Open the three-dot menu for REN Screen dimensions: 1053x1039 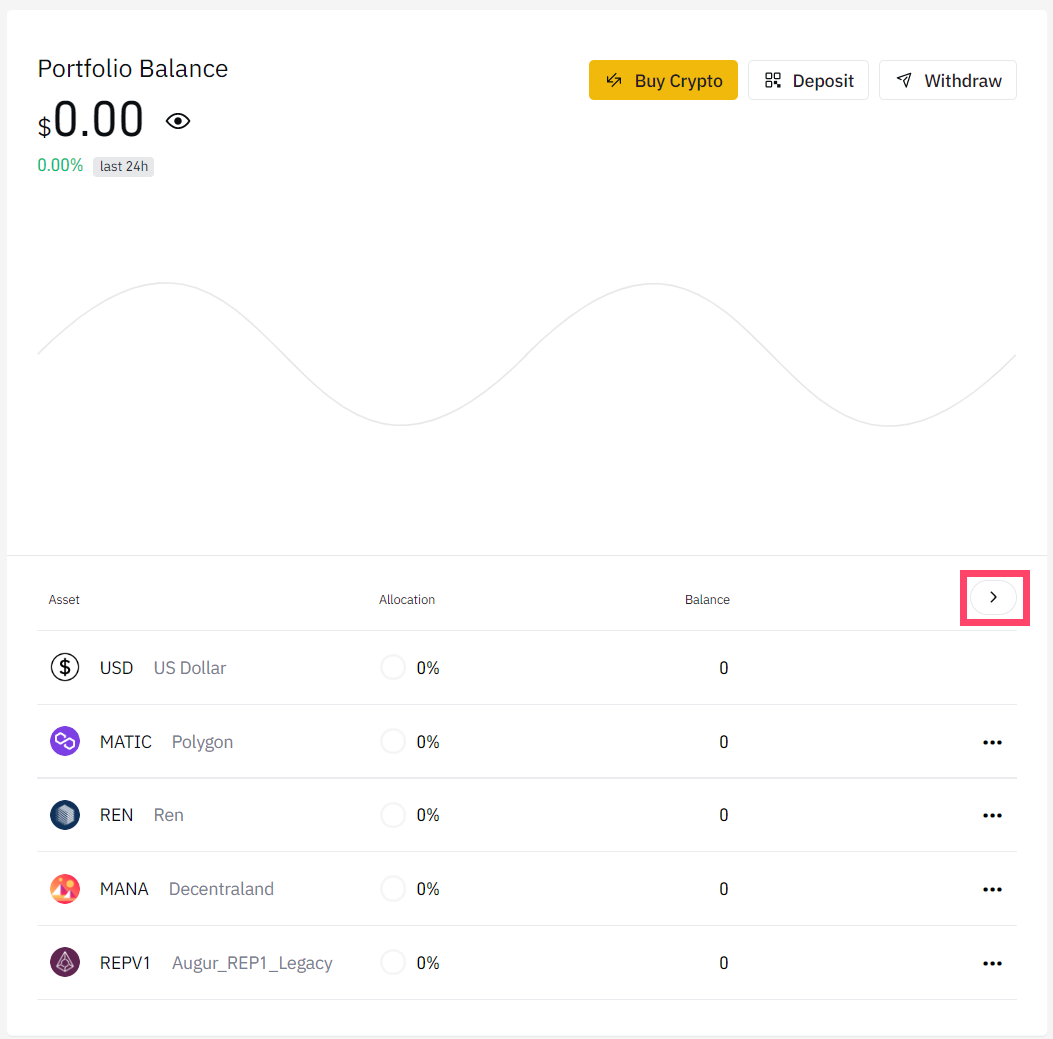point(992,815)
